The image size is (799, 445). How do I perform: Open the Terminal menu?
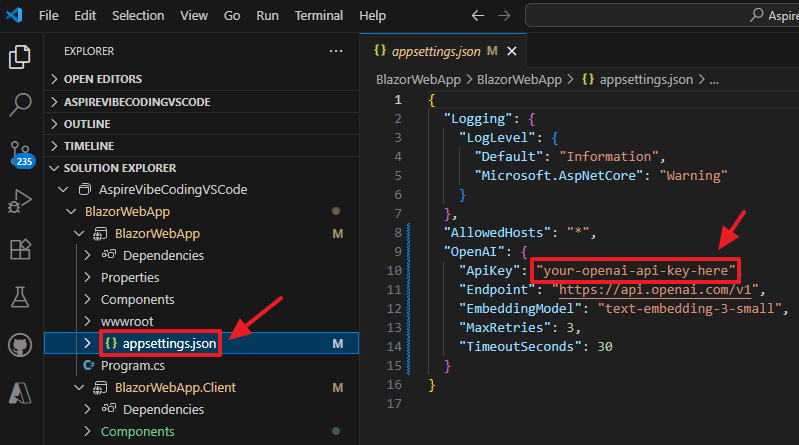[319, 16]
